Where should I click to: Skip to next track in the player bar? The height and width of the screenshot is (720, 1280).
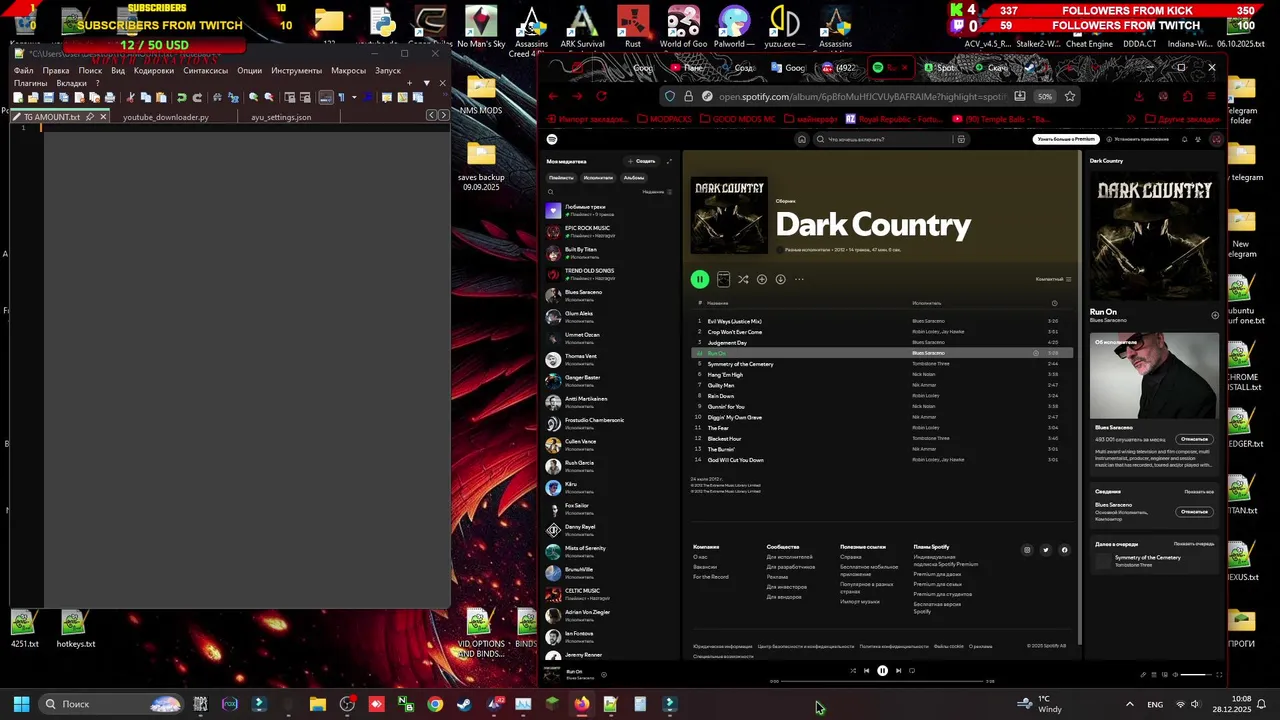(x=898, y=671)
